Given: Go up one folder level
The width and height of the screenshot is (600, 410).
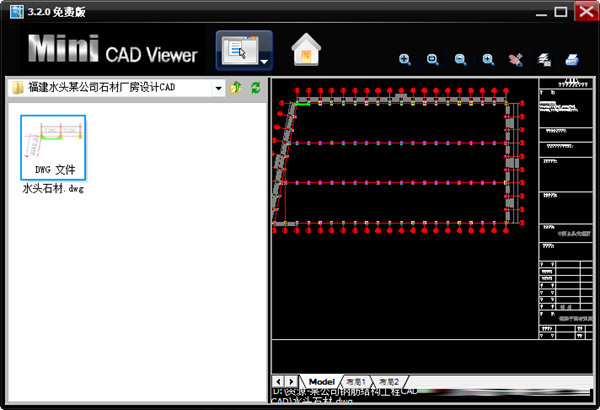Looking at the screenshot, I should pos(236,88).
